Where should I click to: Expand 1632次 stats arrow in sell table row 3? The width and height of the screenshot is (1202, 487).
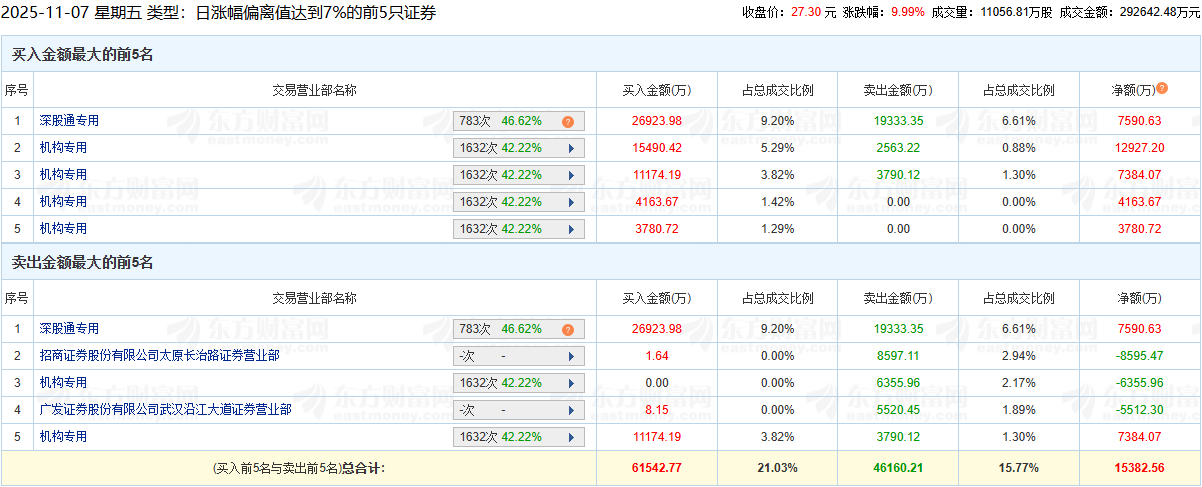point(571,383)
